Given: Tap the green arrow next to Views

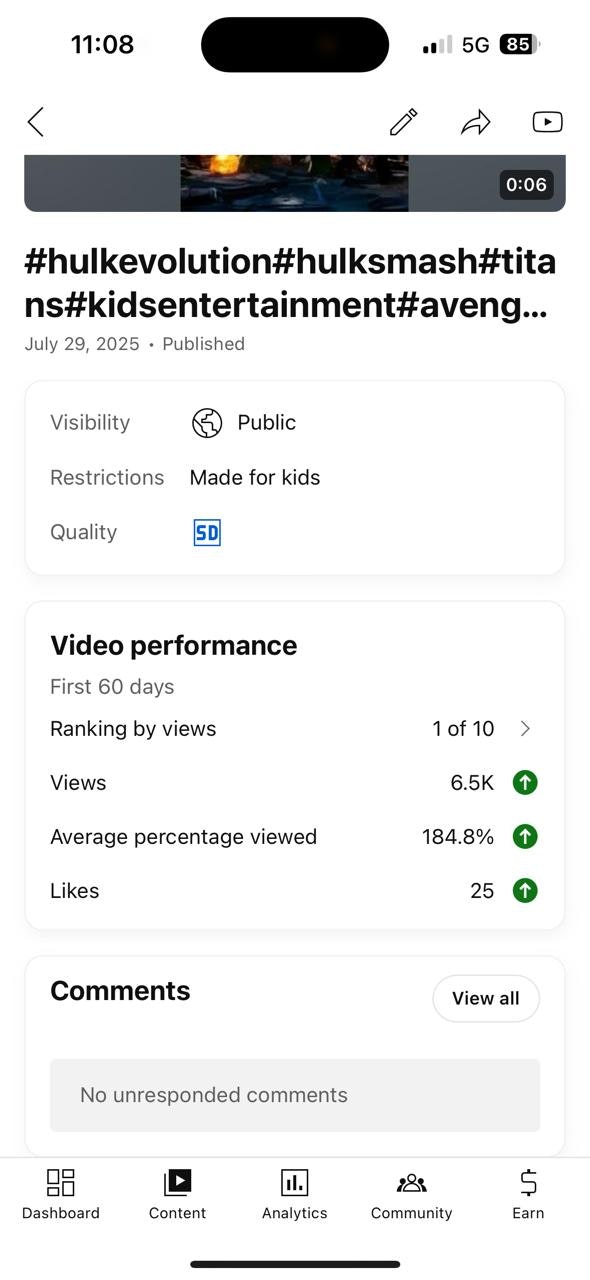Looking at the screenshot, I should 524,782.
